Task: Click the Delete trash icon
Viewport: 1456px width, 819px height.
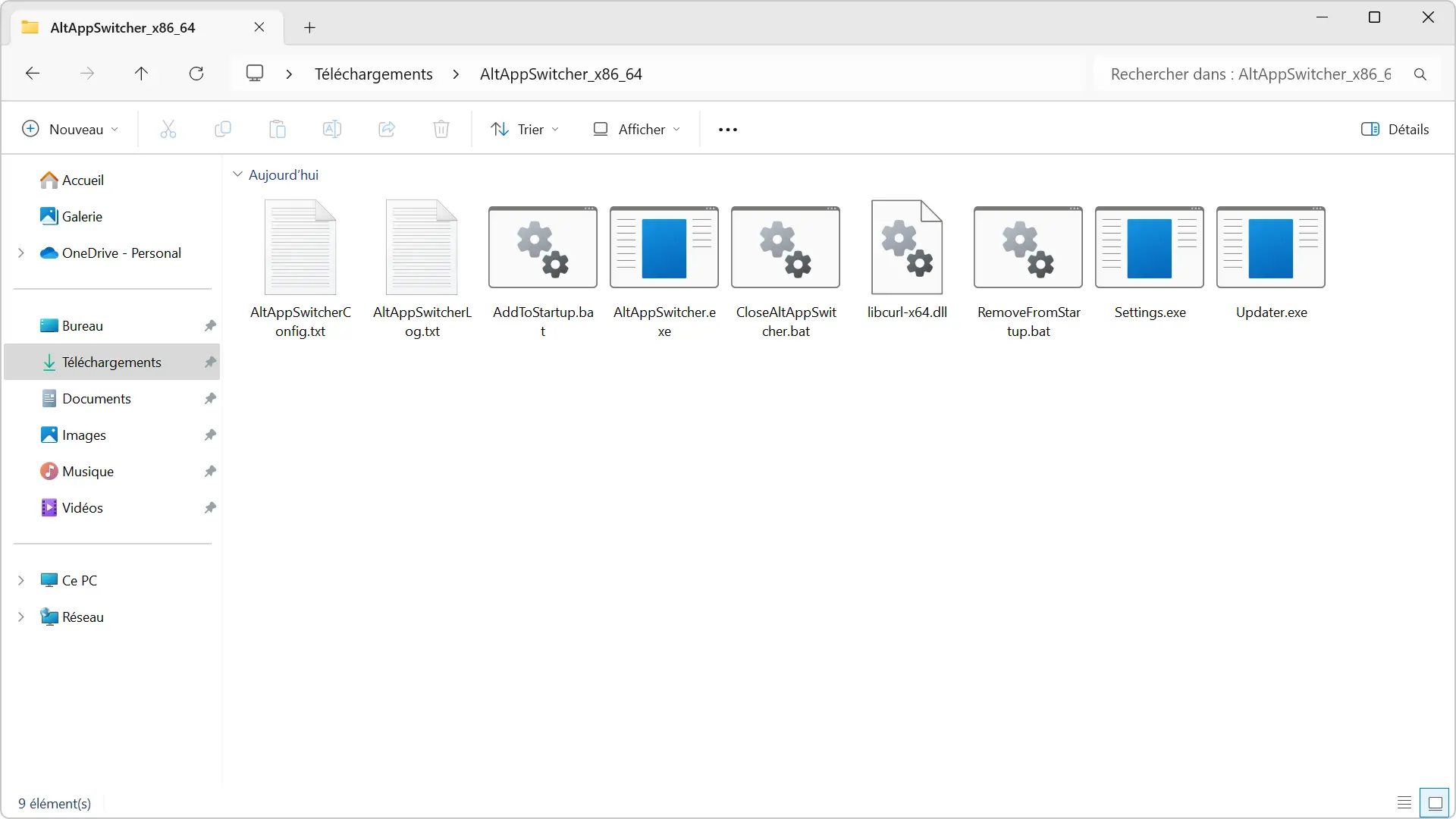Action: 441,129
